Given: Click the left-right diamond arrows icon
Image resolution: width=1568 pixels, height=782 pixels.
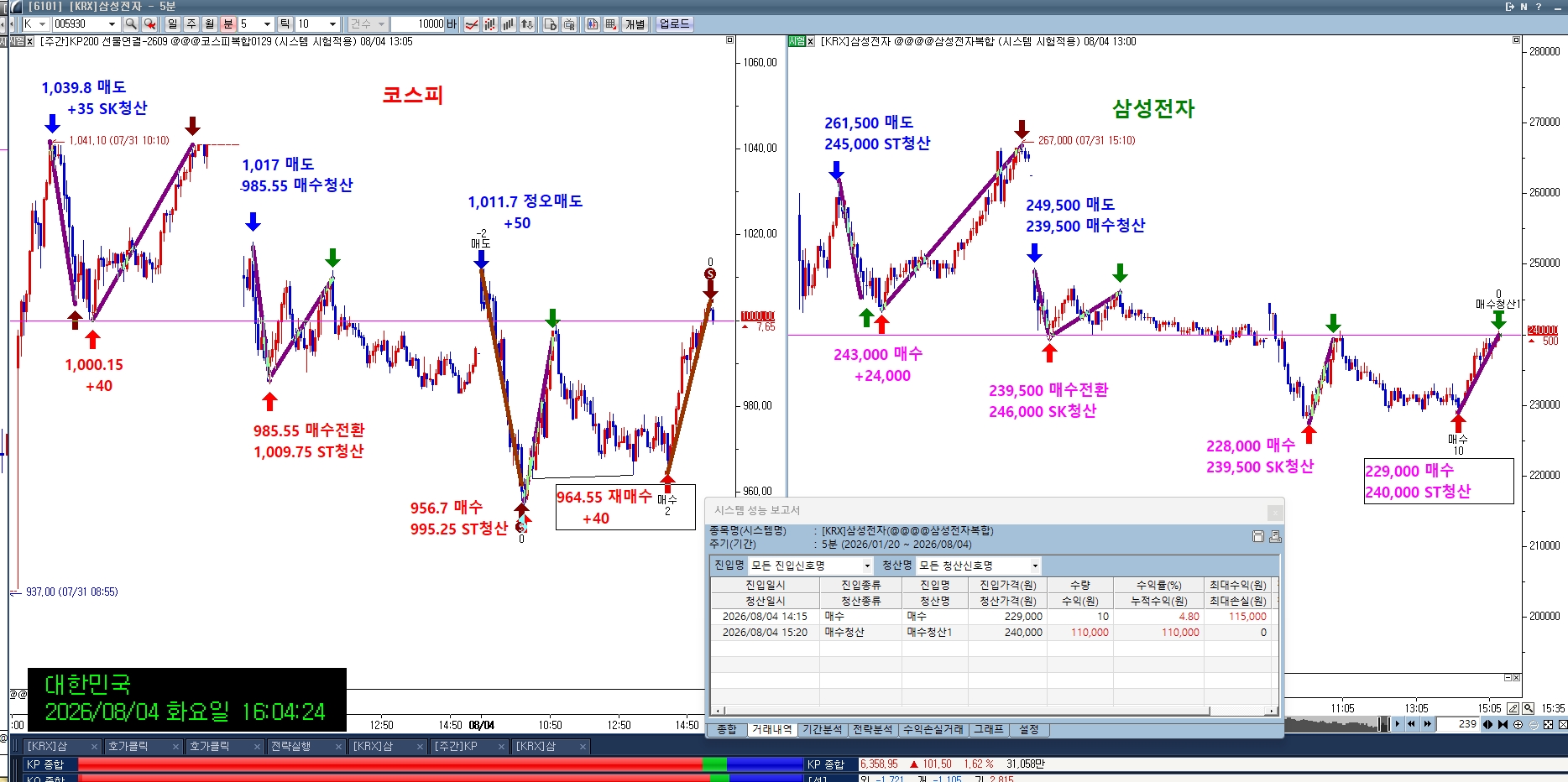Looking at the screenshot, I should click(1488, 724).
